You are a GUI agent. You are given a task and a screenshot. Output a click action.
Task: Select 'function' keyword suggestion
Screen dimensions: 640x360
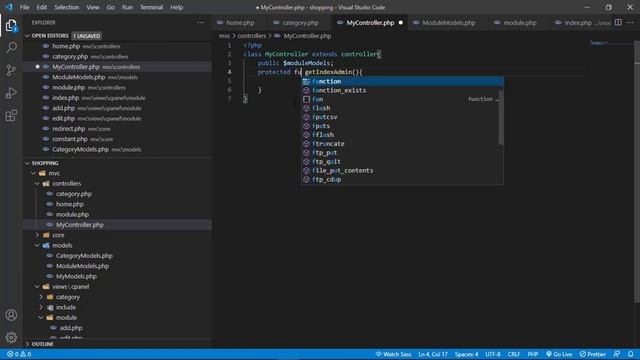click(x=402, y=81)
